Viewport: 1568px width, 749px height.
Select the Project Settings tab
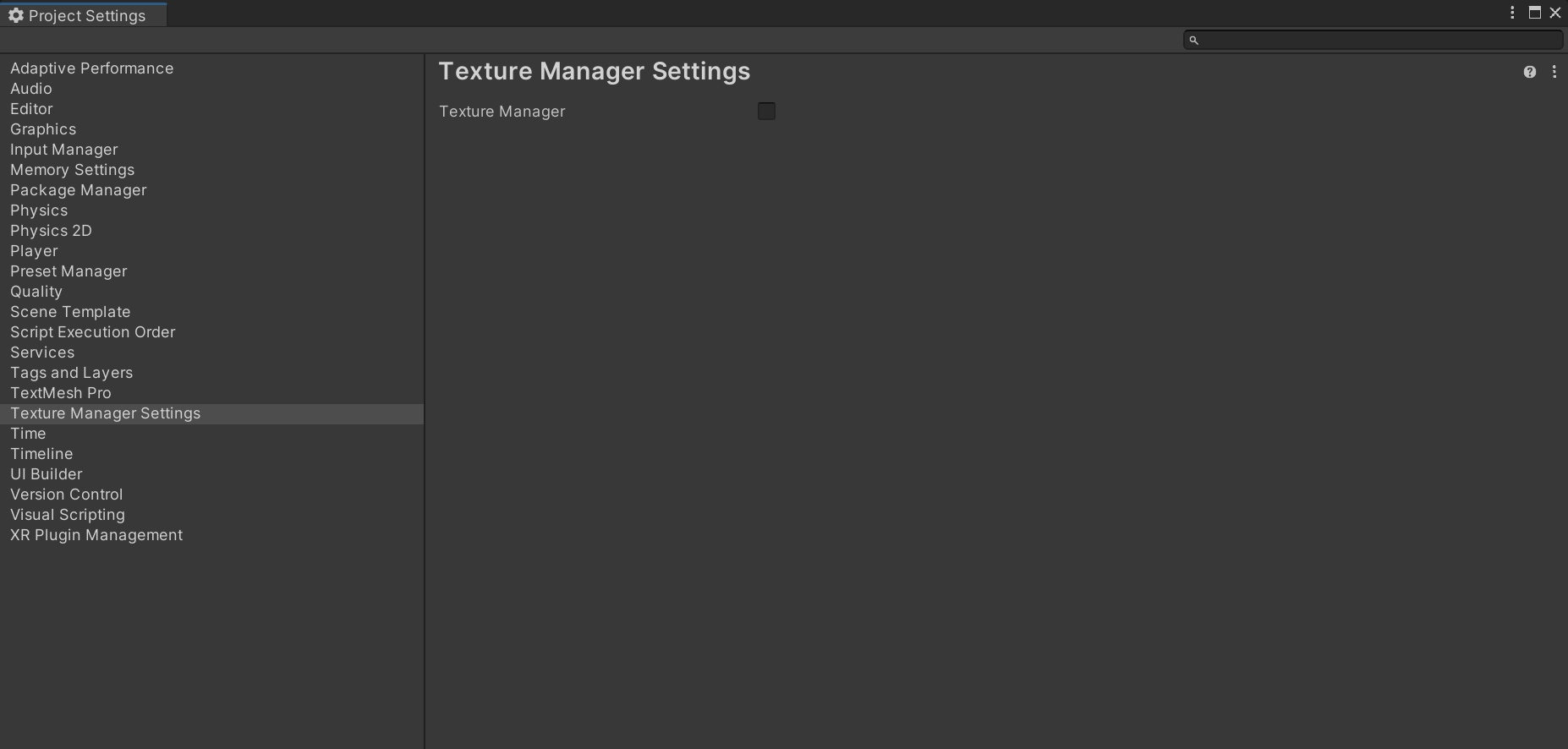tap(85, 15)
